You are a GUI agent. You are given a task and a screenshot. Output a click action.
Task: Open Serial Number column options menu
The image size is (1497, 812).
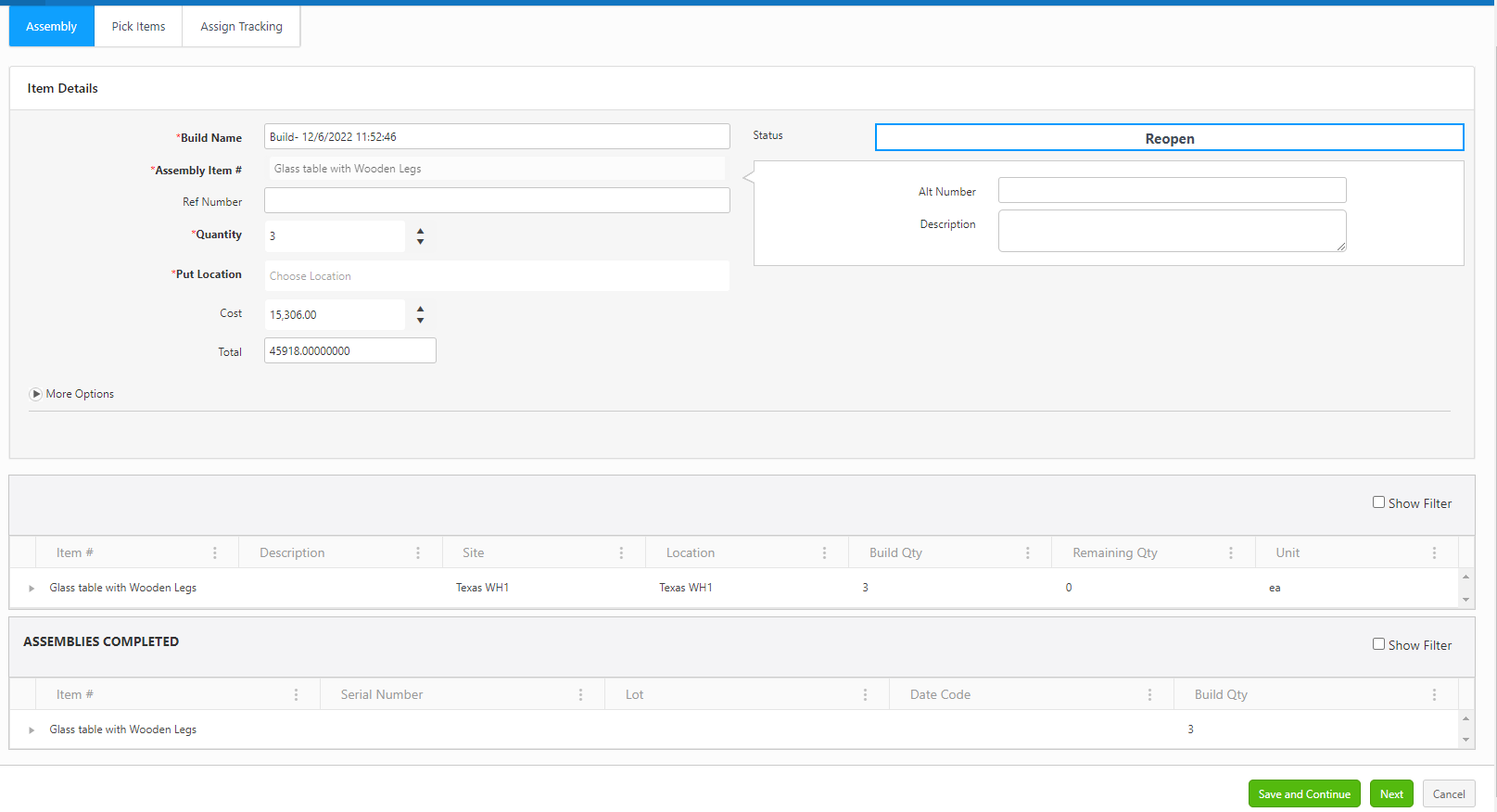pos(581,694)
